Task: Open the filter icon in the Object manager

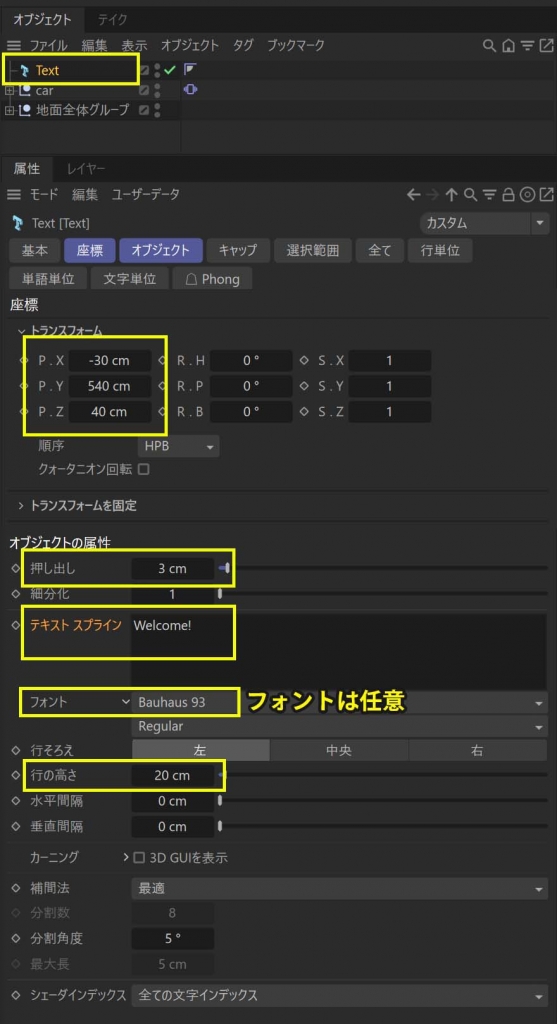Action: (x=527, y=46)
